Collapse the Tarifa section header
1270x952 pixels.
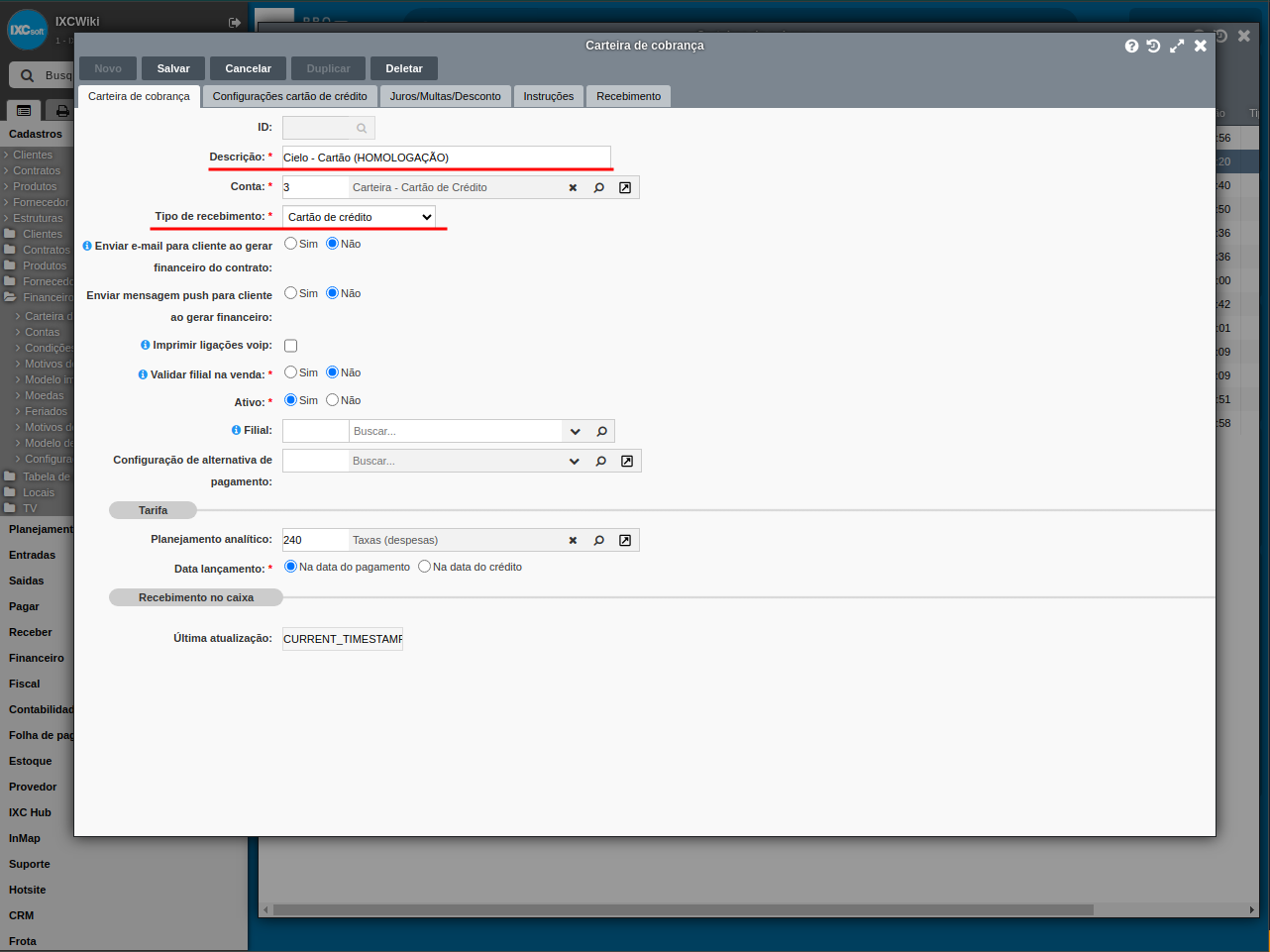tap(153, 510)
